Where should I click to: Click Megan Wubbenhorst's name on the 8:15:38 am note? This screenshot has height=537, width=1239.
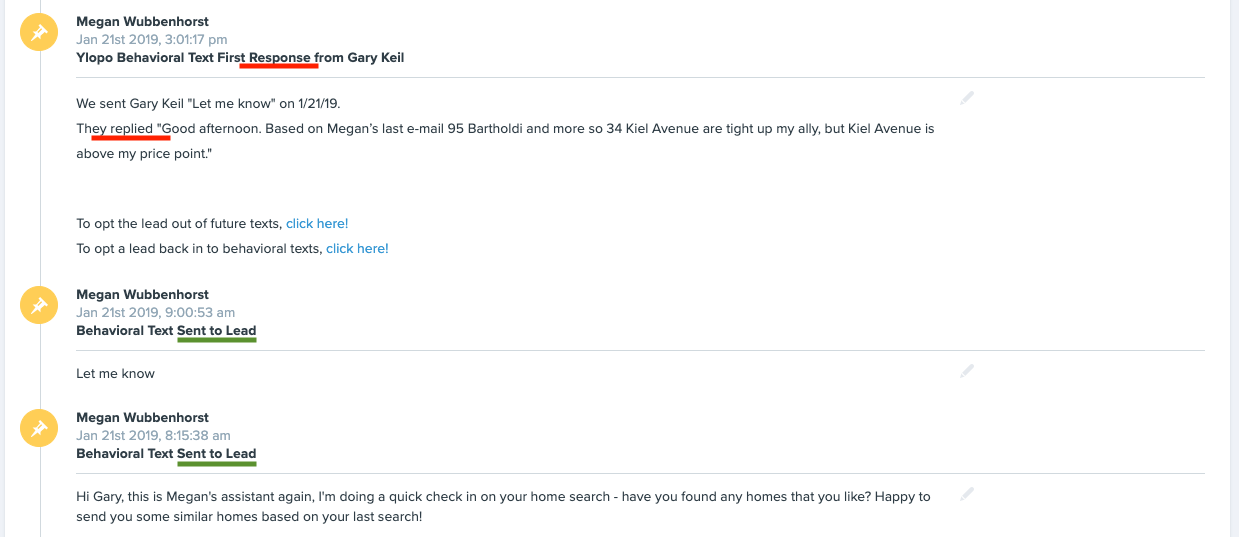142,418
